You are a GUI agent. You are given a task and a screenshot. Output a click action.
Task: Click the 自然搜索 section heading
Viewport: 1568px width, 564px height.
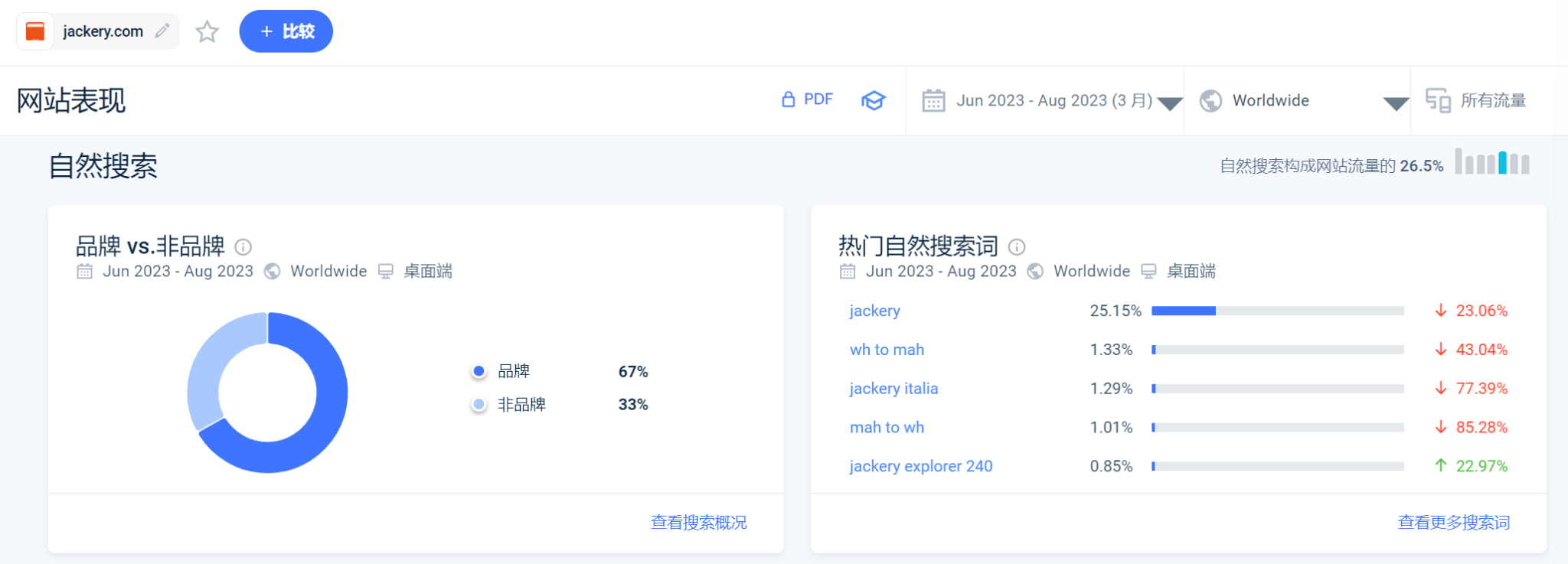coord(103,166)
